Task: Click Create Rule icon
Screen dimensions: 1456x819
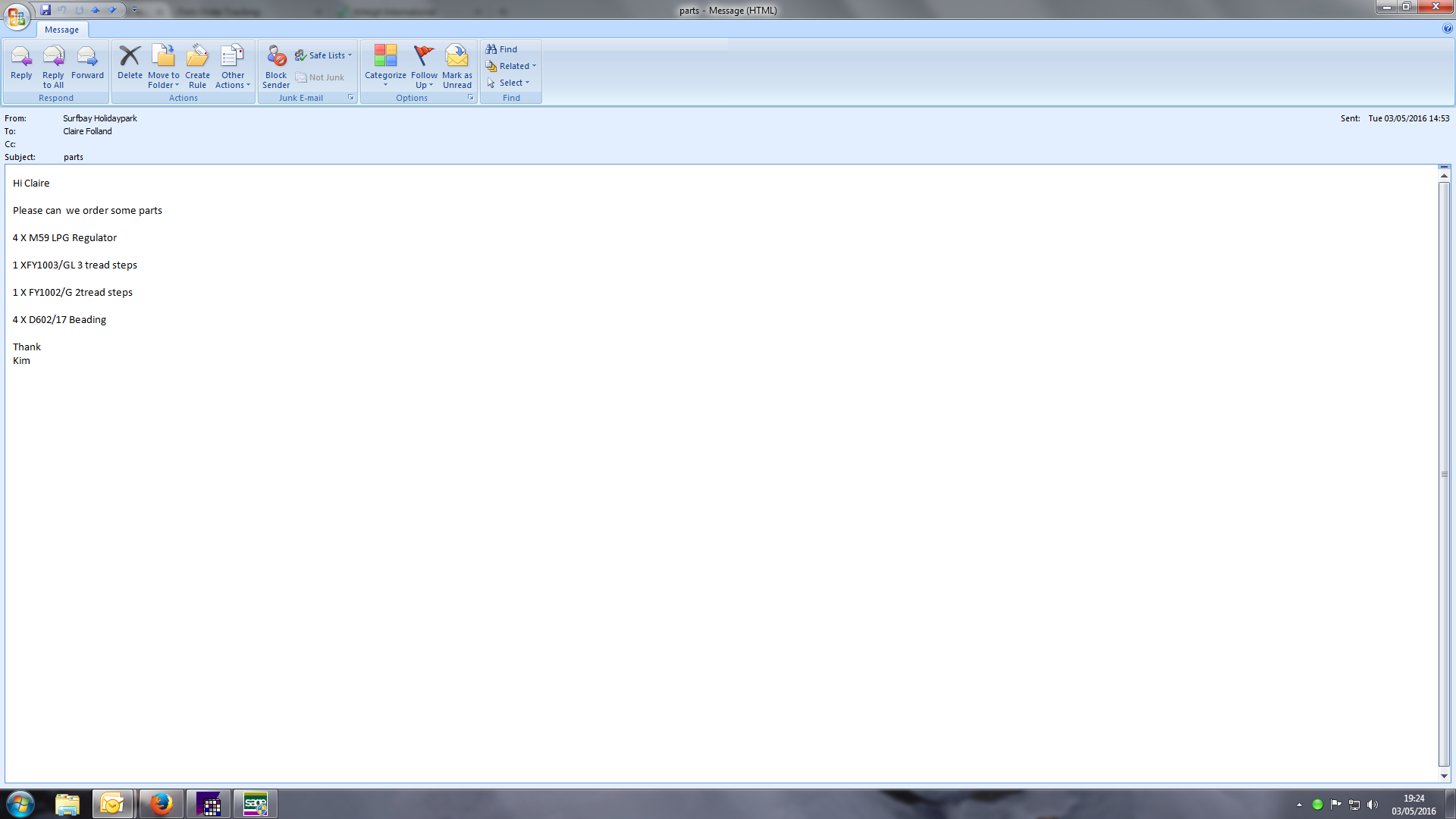Action: coord(197,67)
